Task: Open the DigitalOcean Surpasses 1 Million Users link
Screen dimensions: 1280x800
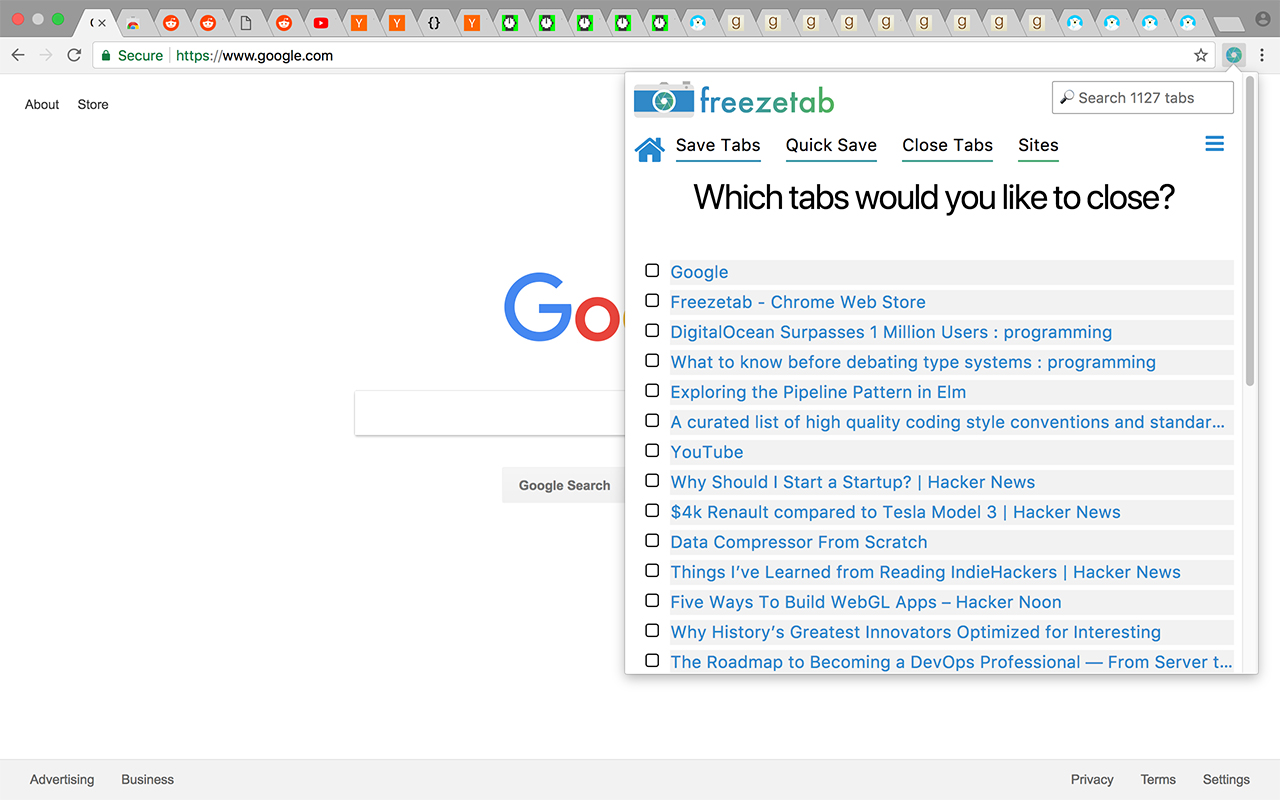Action: coord(891,332)
